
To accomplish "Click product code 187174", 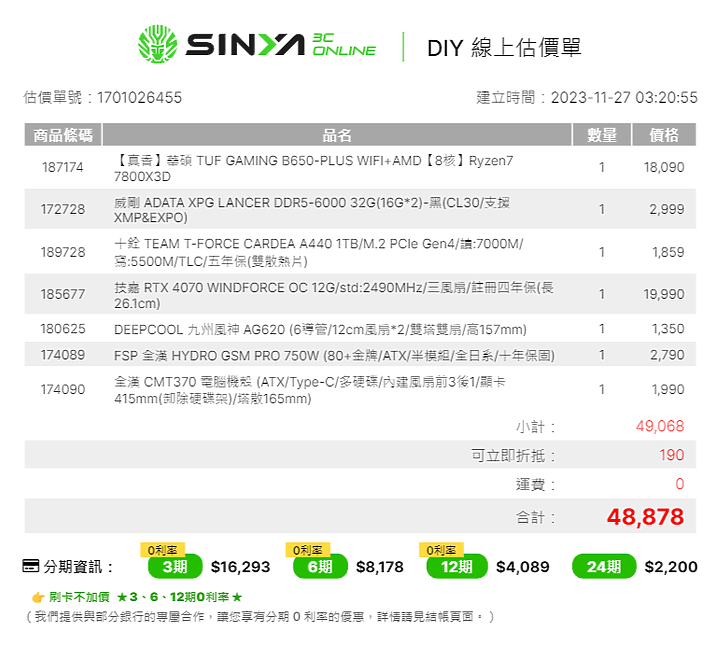I will 63,167.
